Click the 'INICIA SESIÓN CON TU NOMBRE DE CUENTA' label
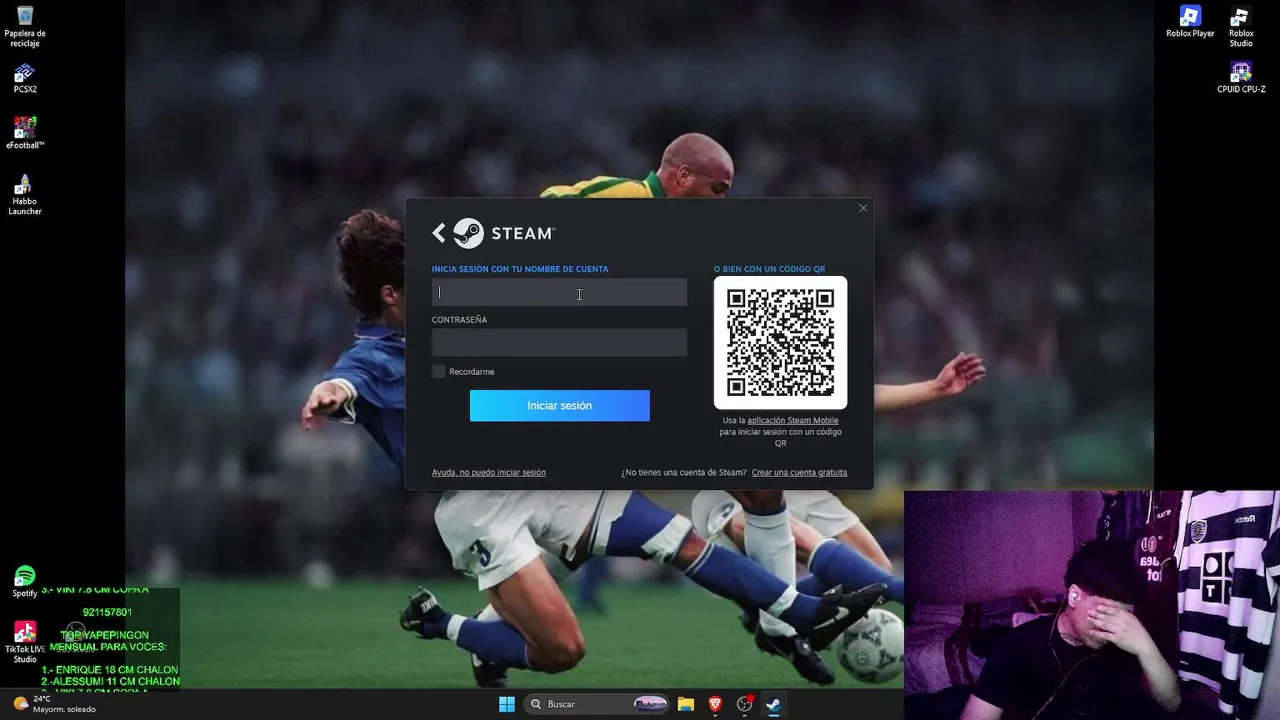This screenshot has width=1280, height=720. pos(520,269)
